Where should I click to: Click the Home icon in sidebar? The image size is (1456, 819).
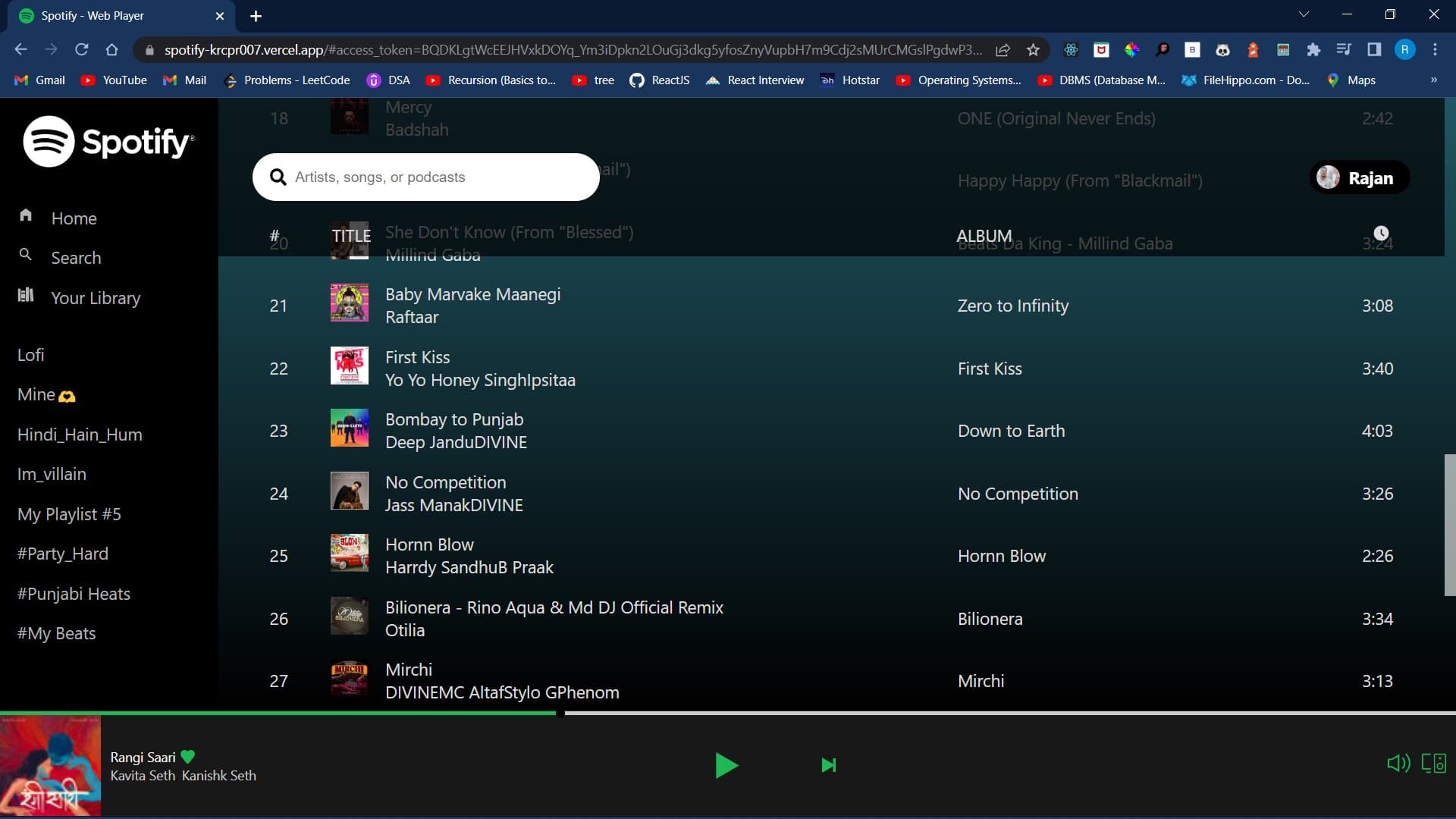tap(26, 215)
